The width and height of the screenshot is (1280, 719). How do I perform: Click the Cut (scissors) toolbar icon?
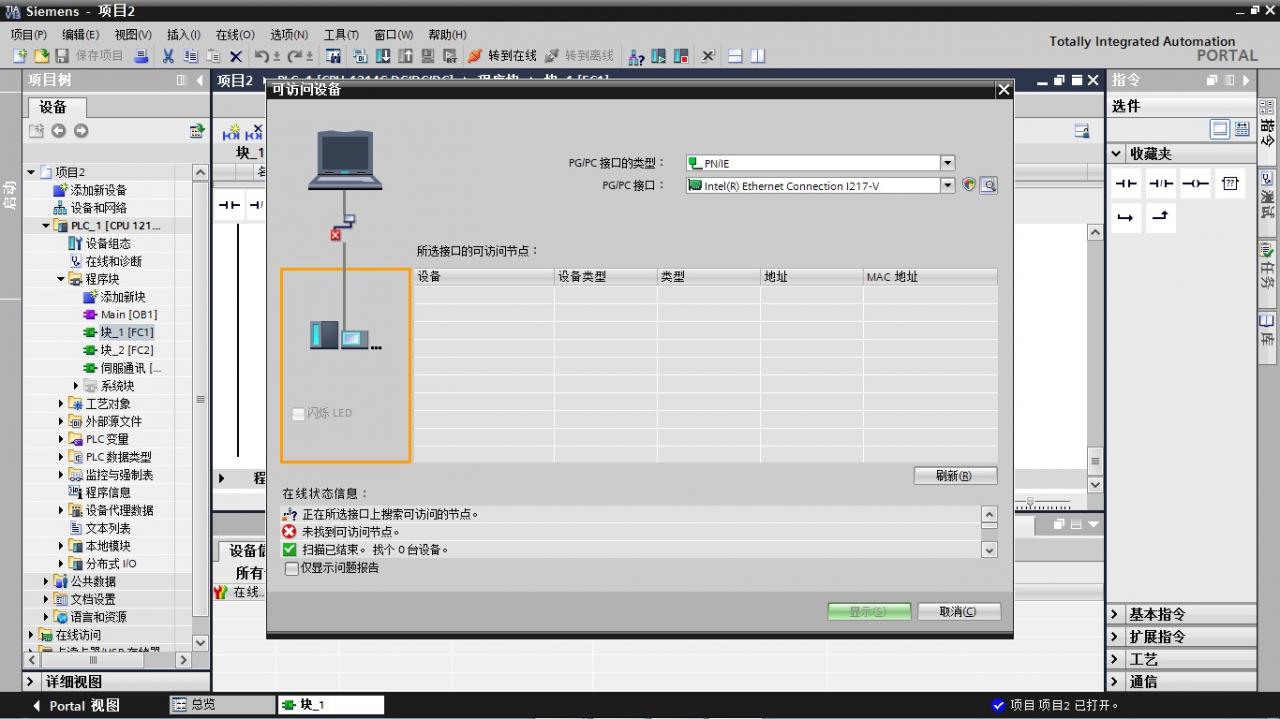[x=168, y=55]
